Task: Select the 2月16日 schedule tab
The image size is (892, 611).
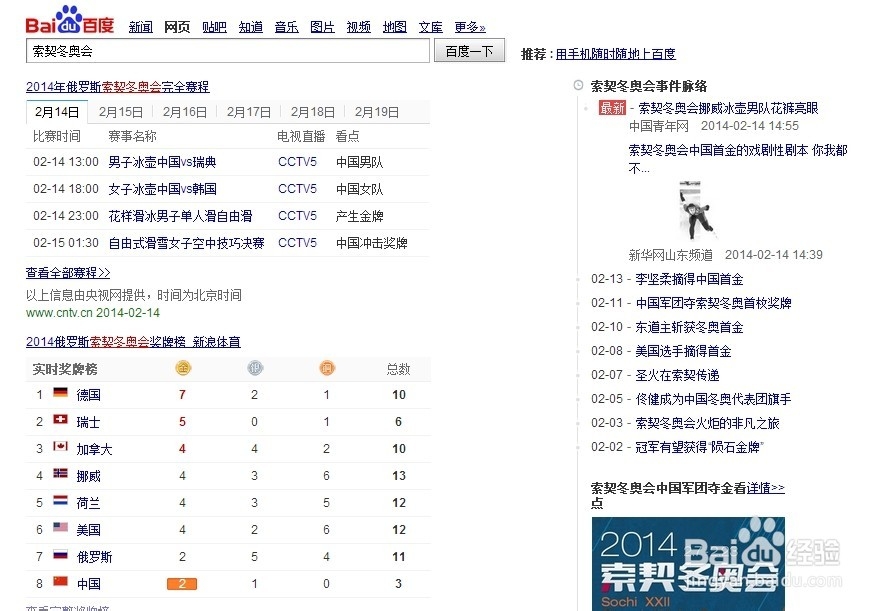Action: pos(185,112)
